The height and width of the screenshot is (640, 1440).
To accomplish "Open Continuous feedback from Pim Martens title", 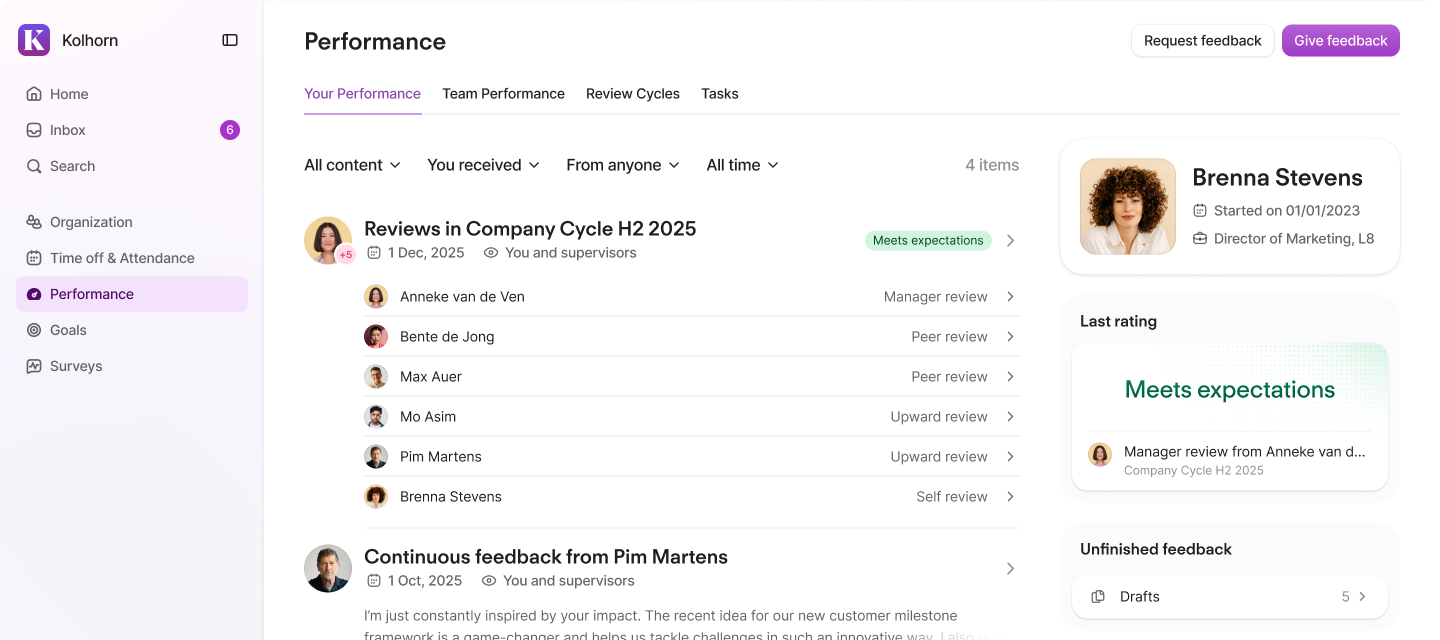I will click(x=546, y=556).
